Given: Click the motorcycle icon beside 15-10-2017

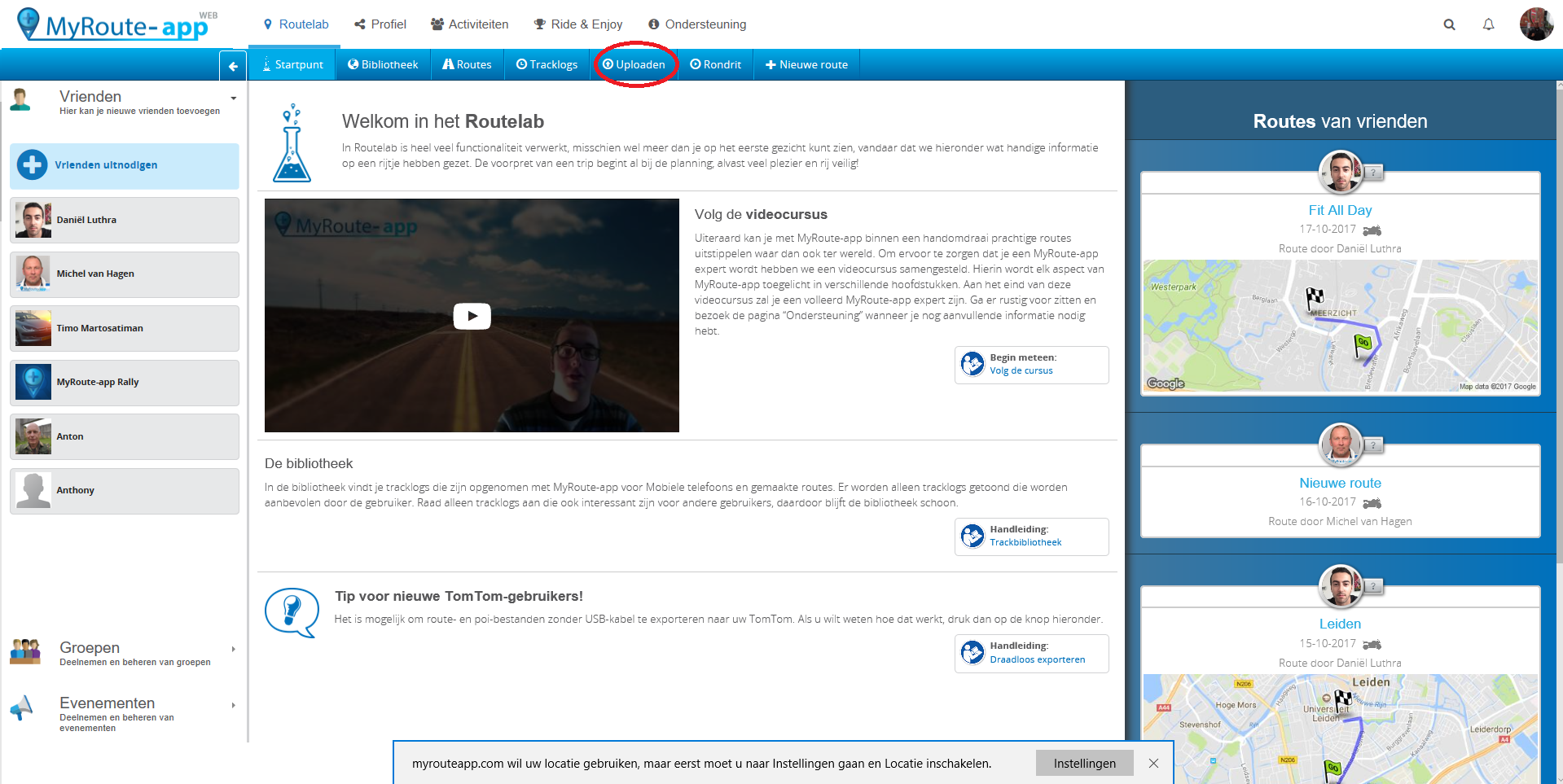Looking at the screenshot, I should [1372, 645].
